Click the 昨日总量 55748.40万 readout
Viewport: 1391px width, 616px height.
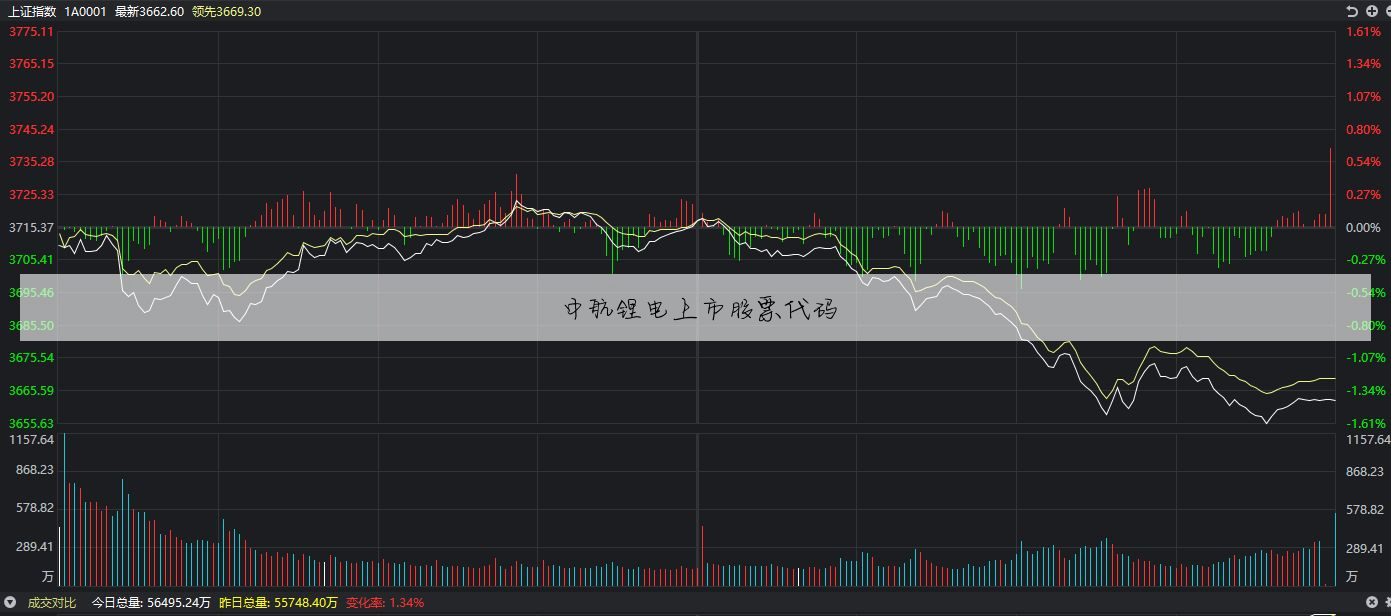pos(278,603)
